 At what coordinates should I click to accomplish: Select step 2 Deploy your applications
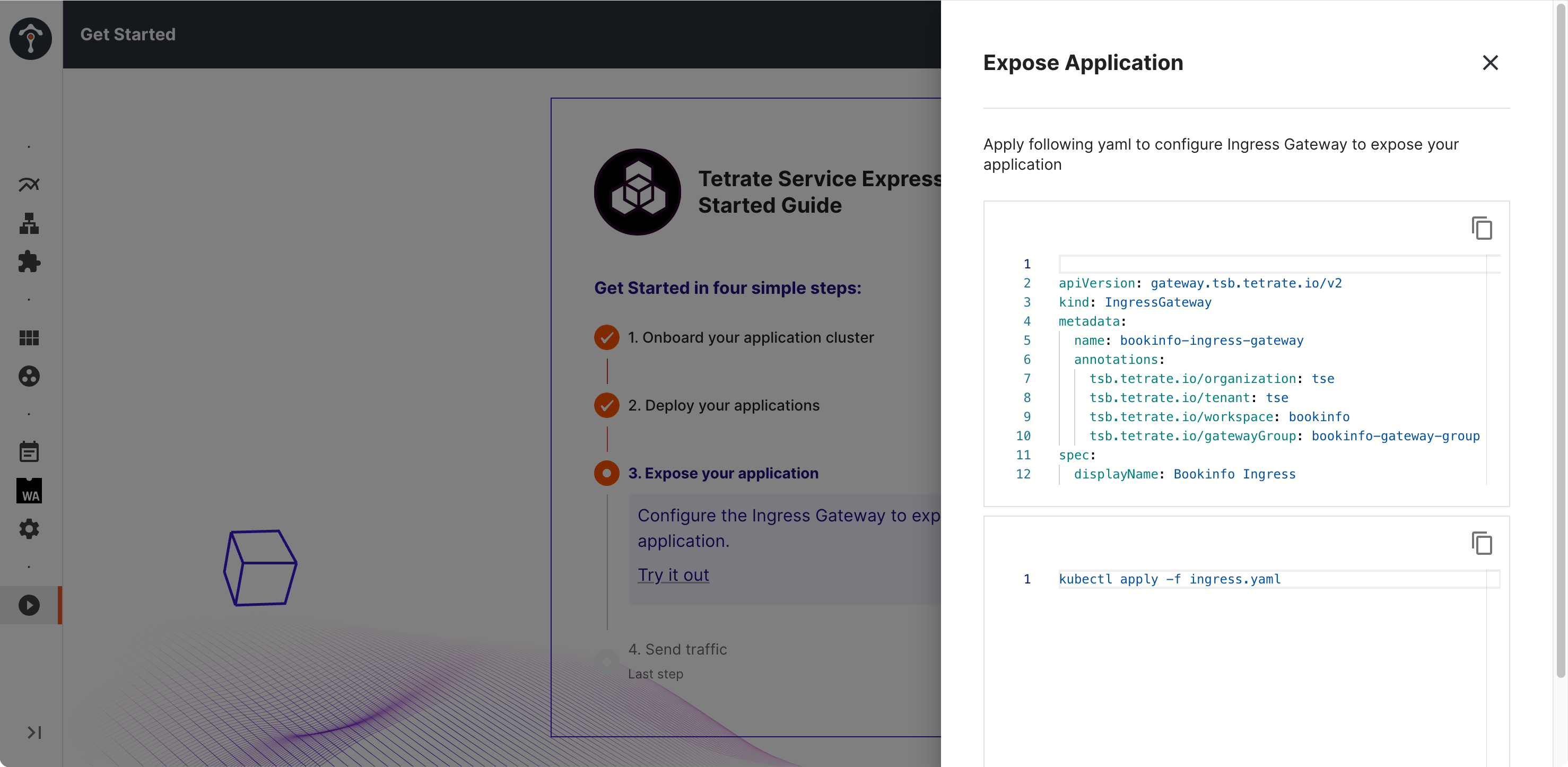click(724, 405)
